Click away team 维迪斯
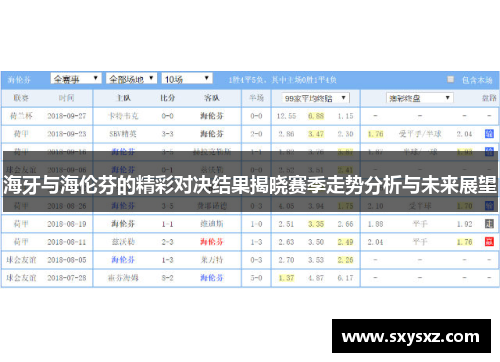This screenshot has width=500, height=362. 212,224
